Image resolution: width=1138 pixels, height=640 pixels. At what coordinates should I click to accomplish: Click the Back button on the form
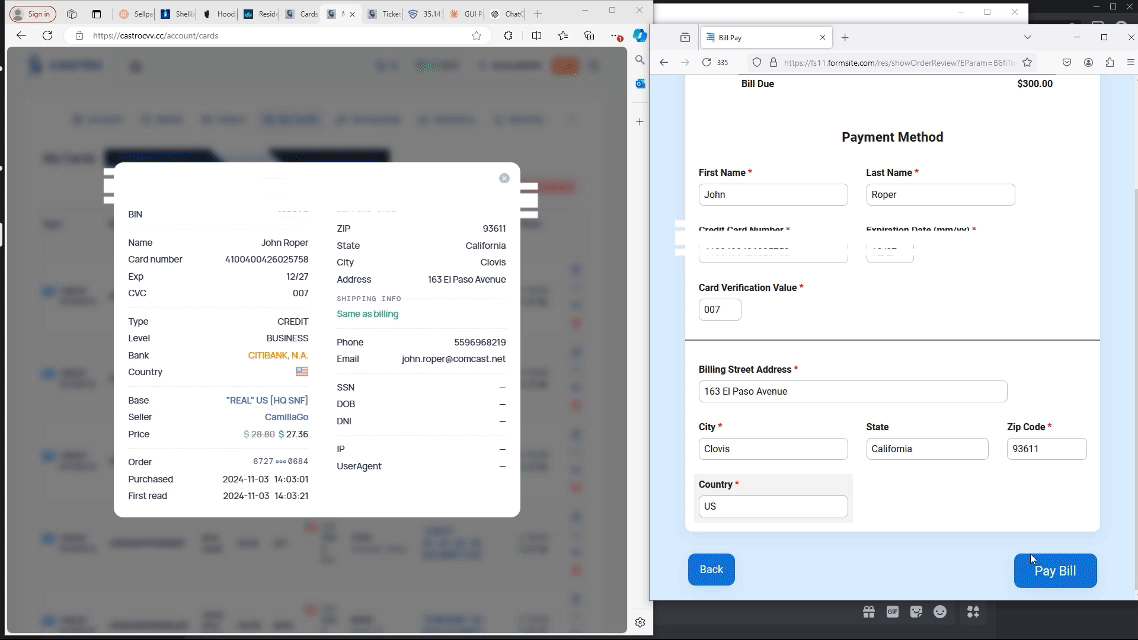(711, 570)
